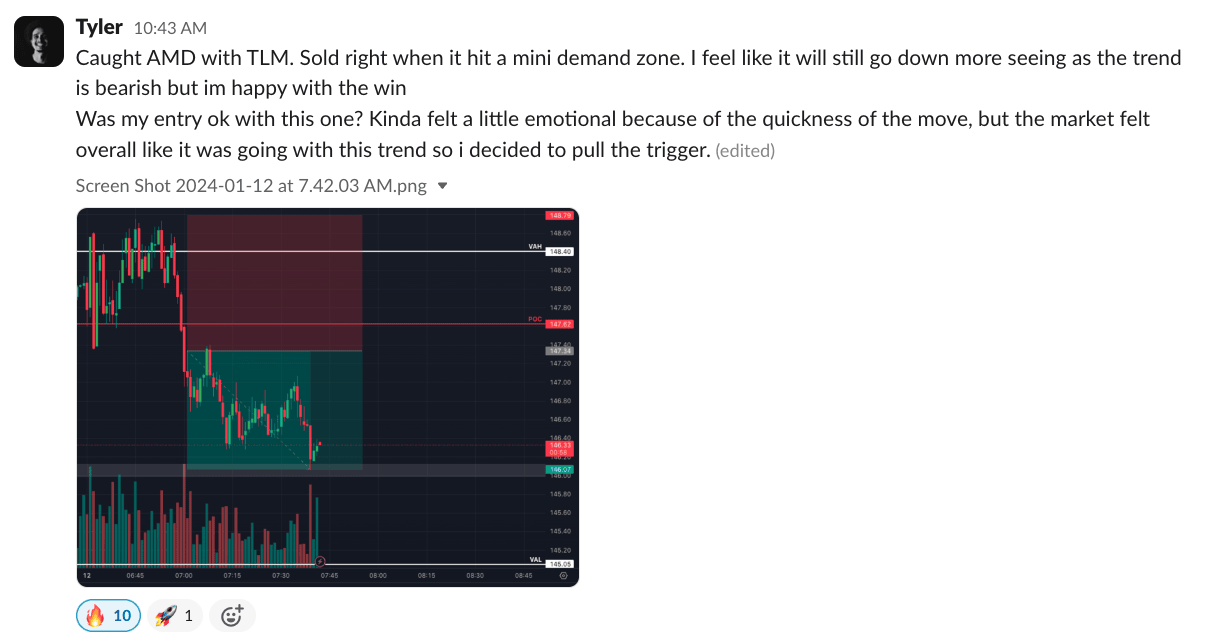The height and width of the screenshot is (638, 1214).
Task: Click the chart settings gear icon
Action: click(564, 576)
